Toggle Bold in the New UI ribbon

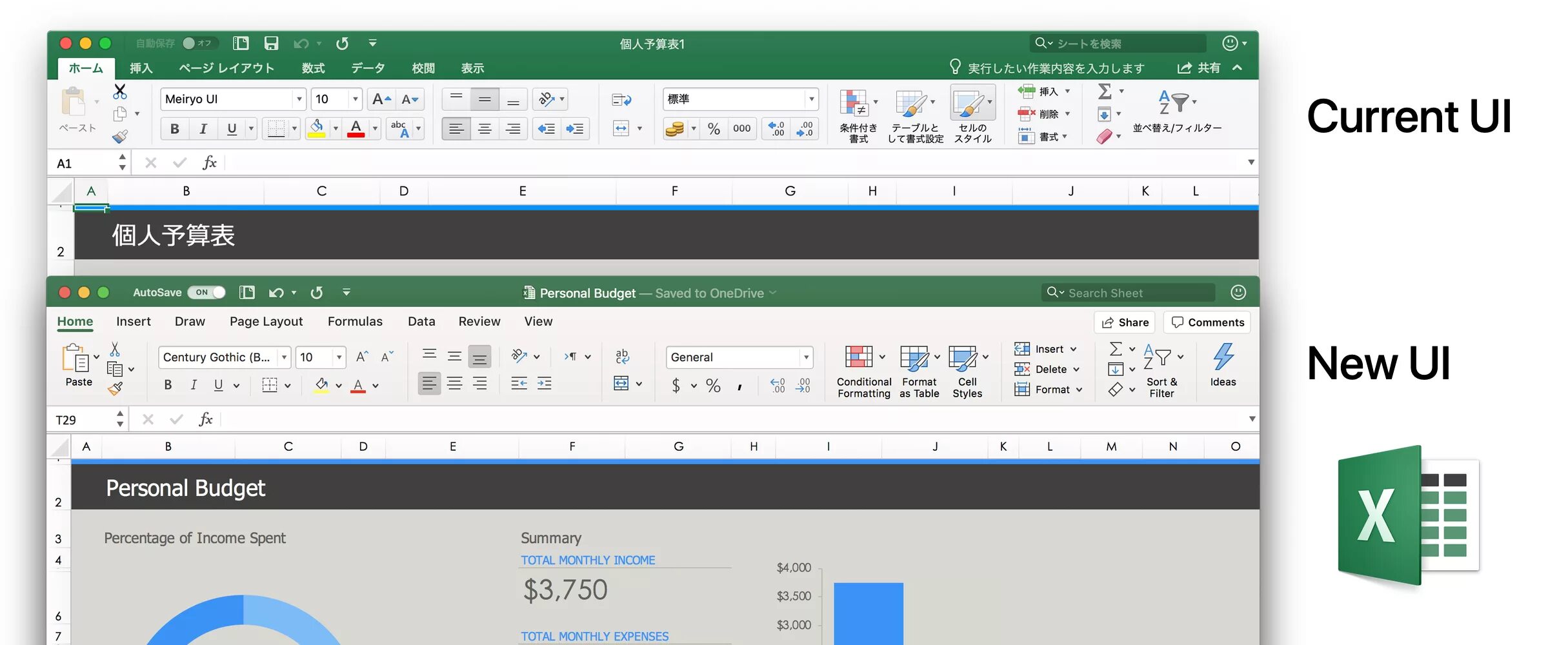click(x=168, y=385)
